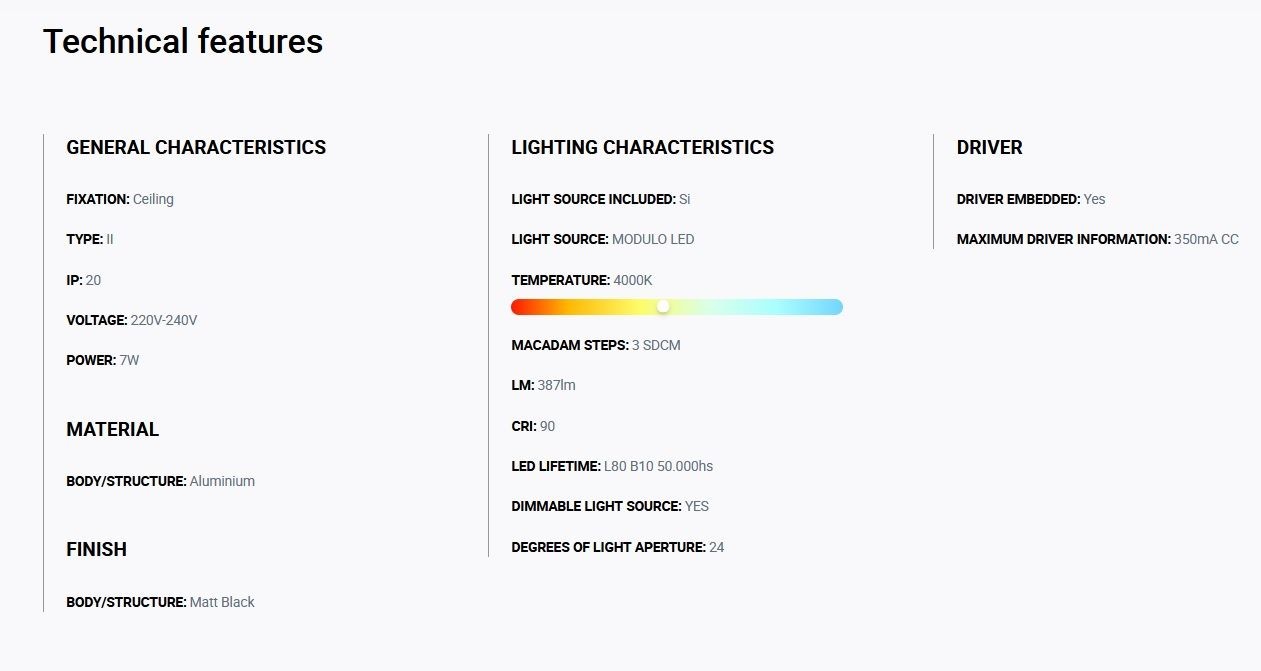
Task: Select the General Characteristics heading
Action: coord(196,147)
